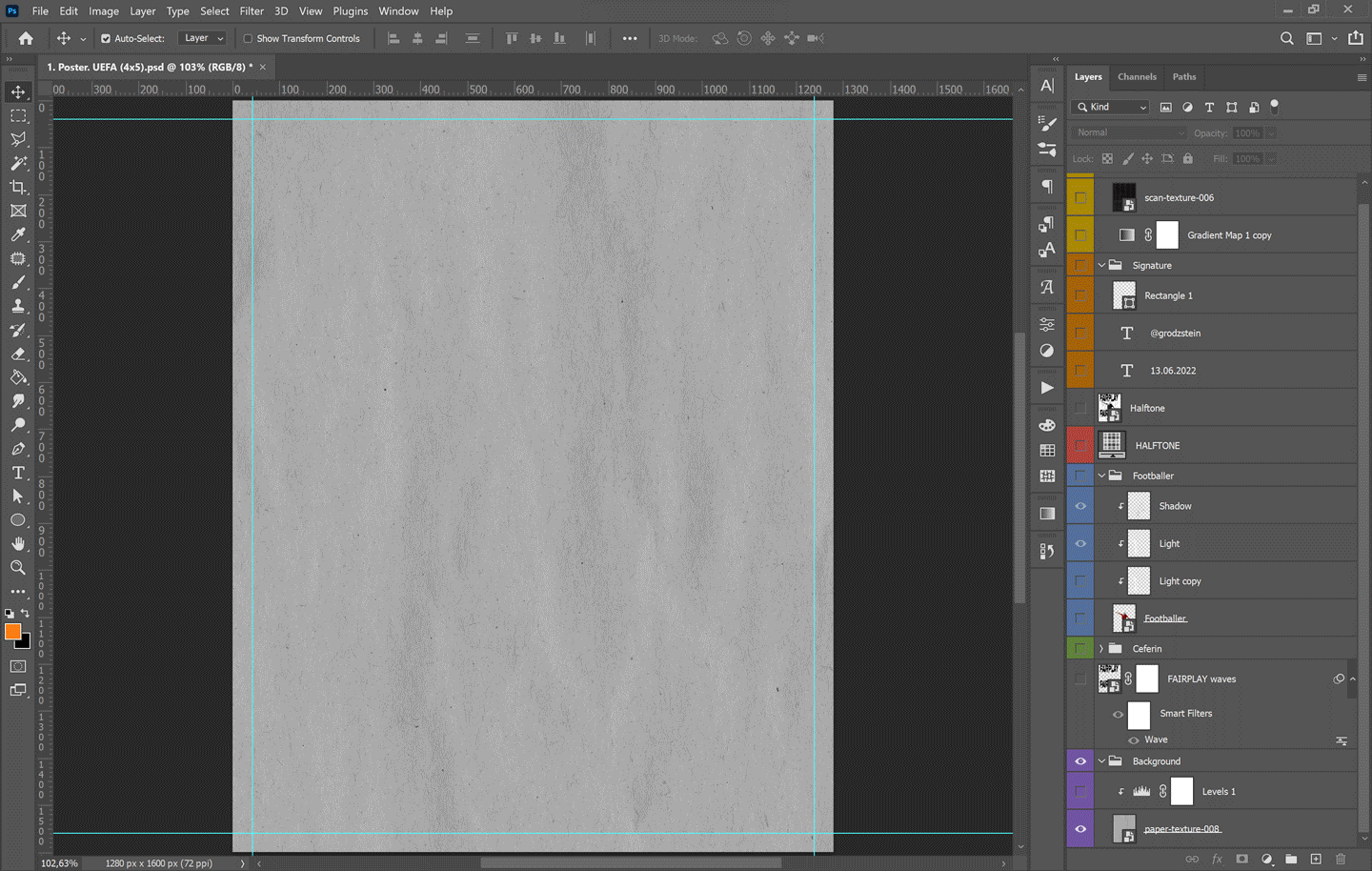
Task: Select the Crop tool
Action: pos(18,187)
